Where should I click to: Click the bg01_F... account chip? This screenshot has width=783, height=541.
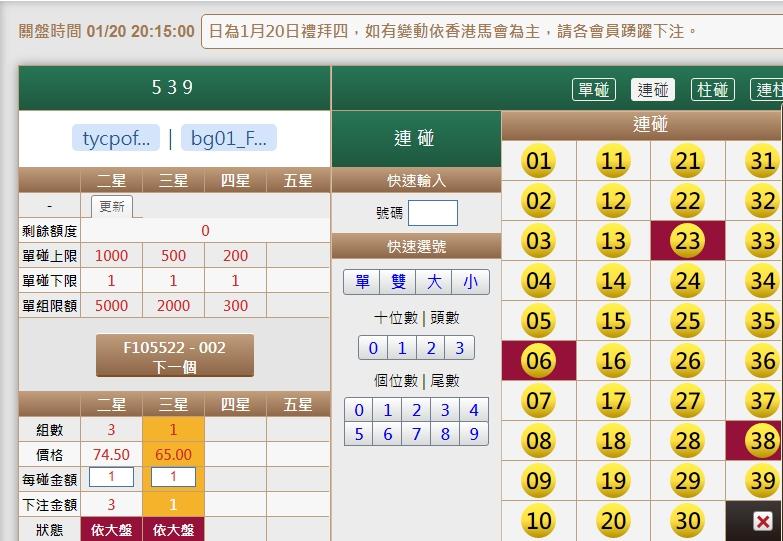229,138
